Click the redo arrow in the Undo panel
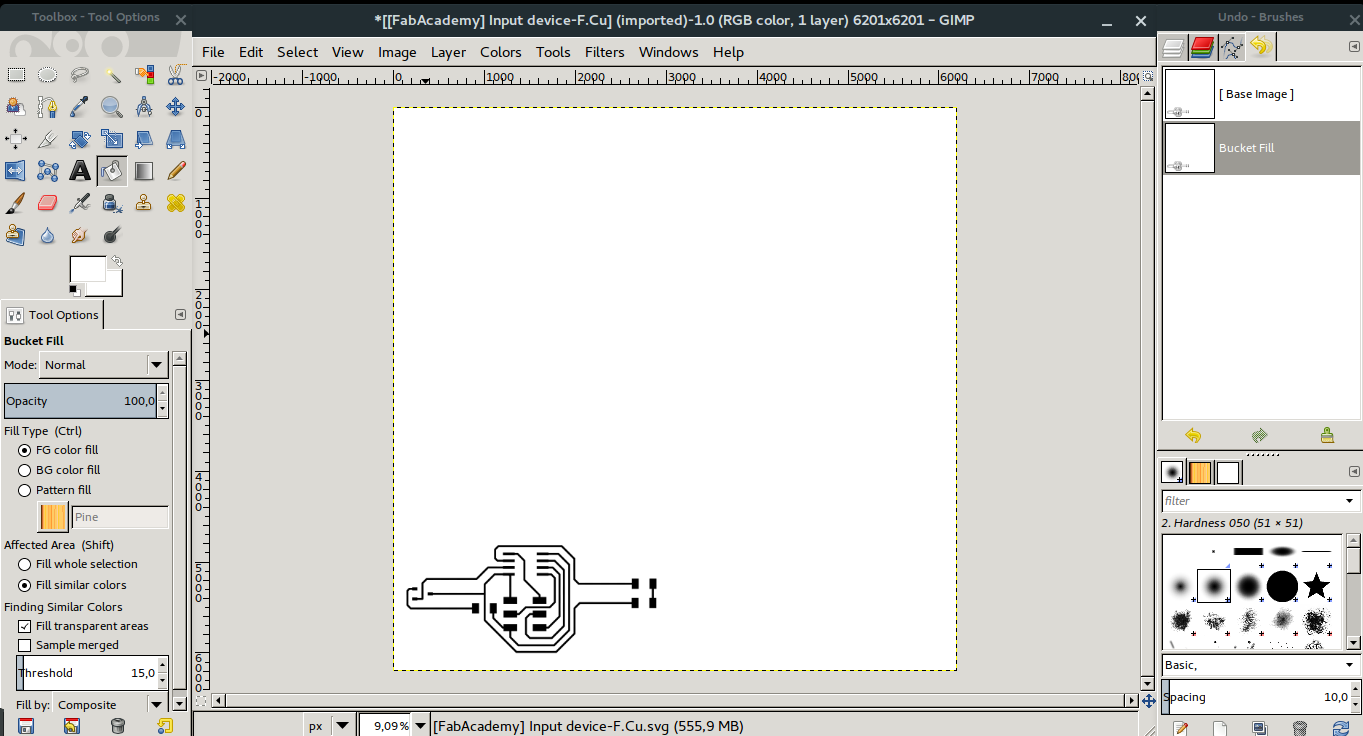 pyautogui.click(x=1259, y=435)
